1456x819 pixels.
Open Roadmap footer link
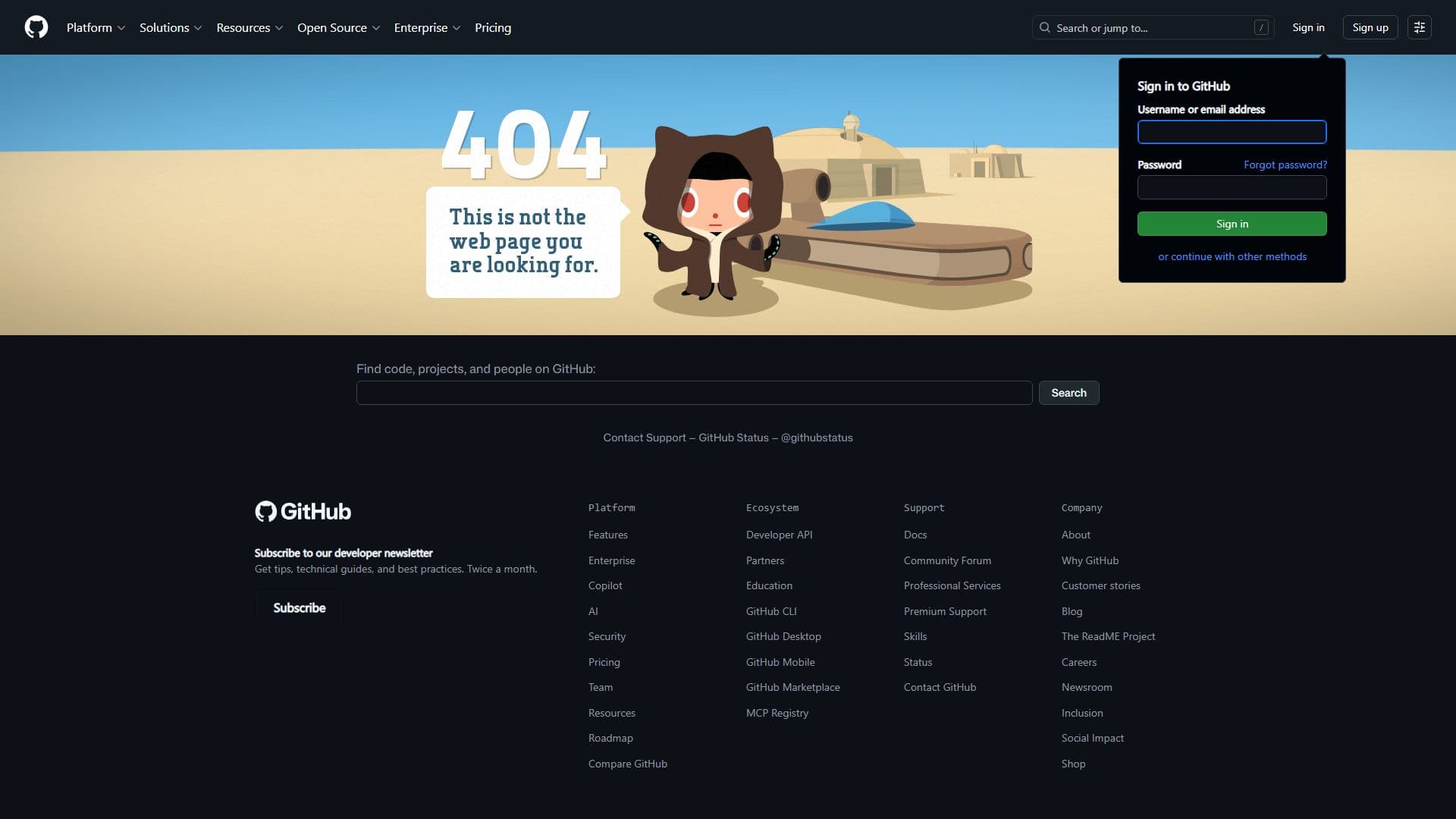pos(610,738)
